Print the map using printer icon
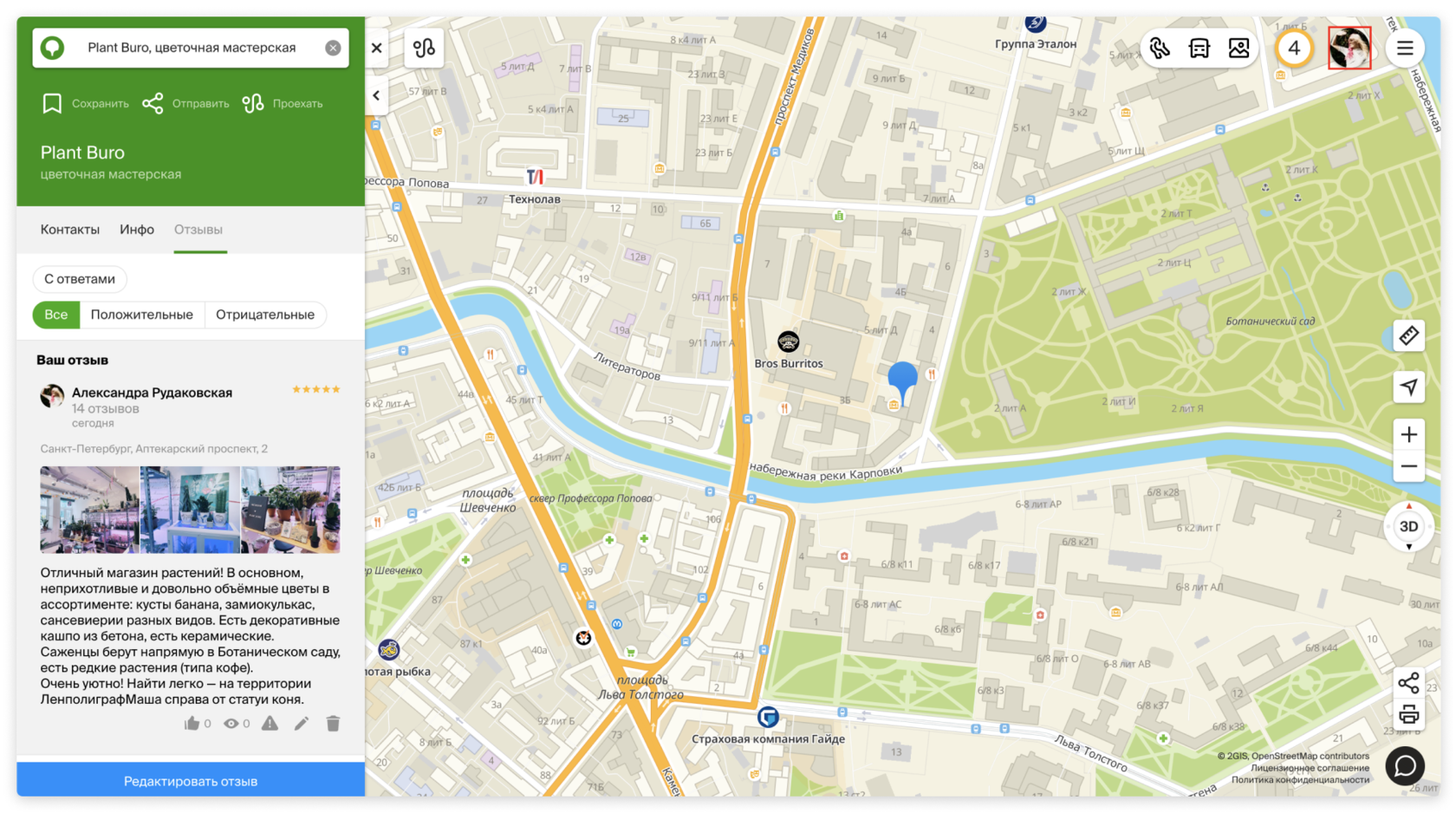 pyautogui.click(x=1408, y=714)
